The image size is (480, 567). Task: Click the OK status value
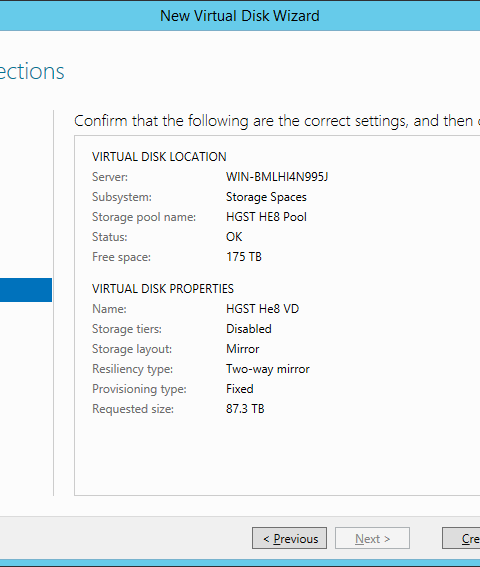234,237
